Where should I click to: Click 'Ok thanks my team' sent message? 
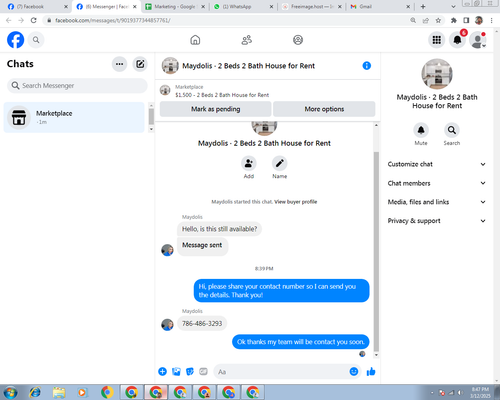301,342
